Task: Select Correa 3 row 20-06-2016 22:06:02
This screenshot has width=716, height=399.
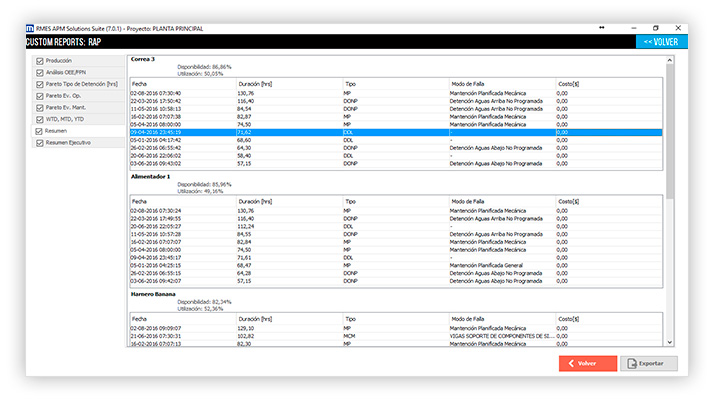Action: (396, 156)
